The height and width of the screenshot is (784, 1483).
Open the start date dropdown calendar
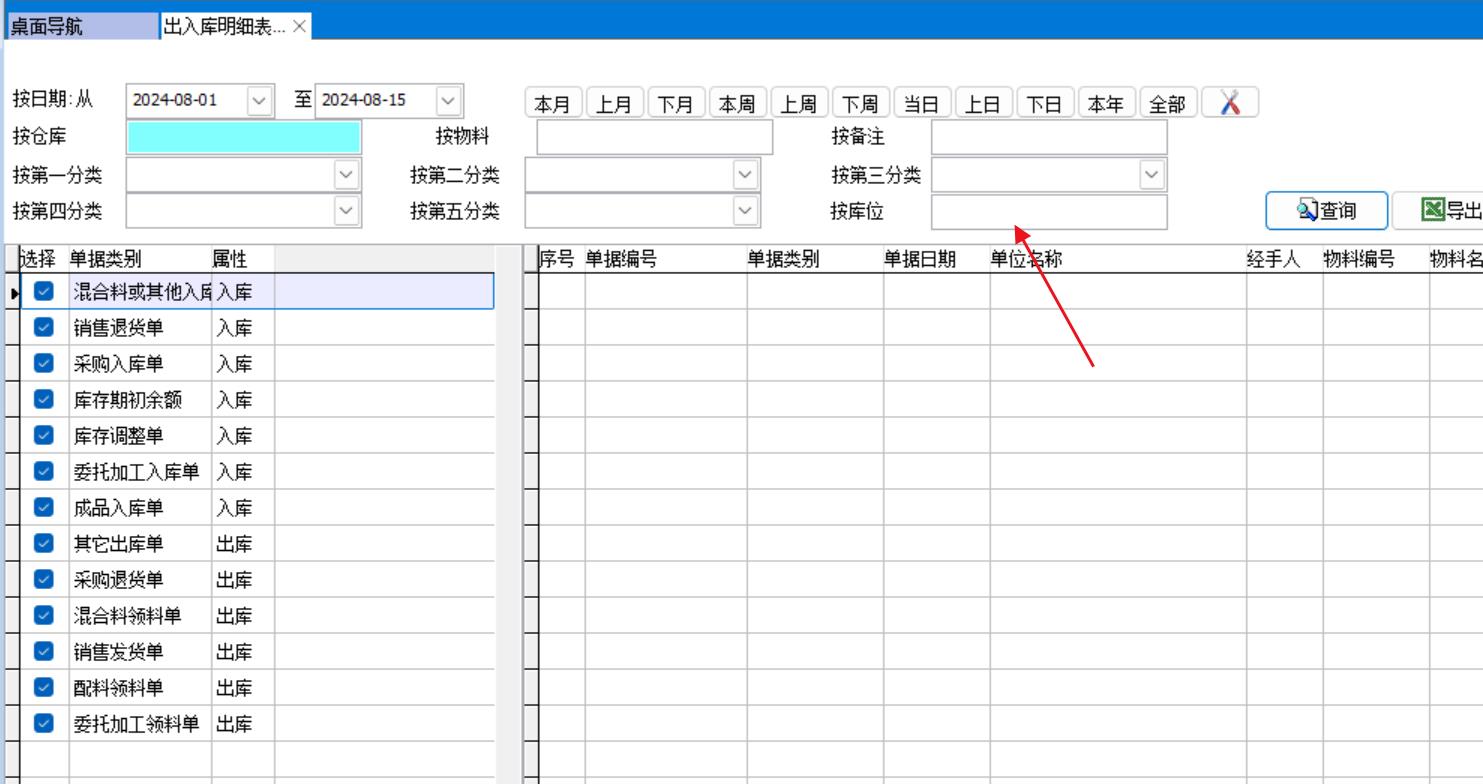[x=259, y=101]
